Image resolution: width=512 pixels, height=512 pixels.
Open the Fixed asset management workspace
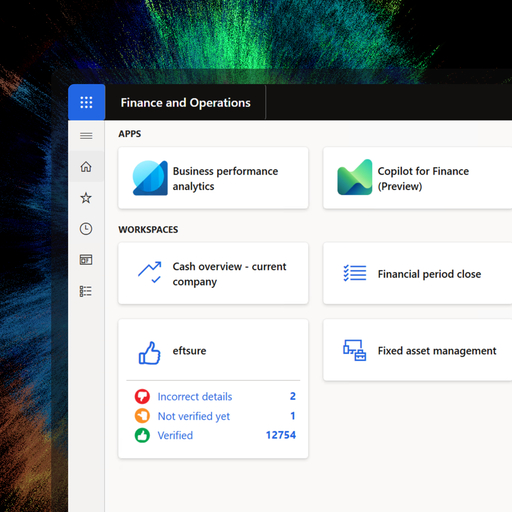point(417,350)
